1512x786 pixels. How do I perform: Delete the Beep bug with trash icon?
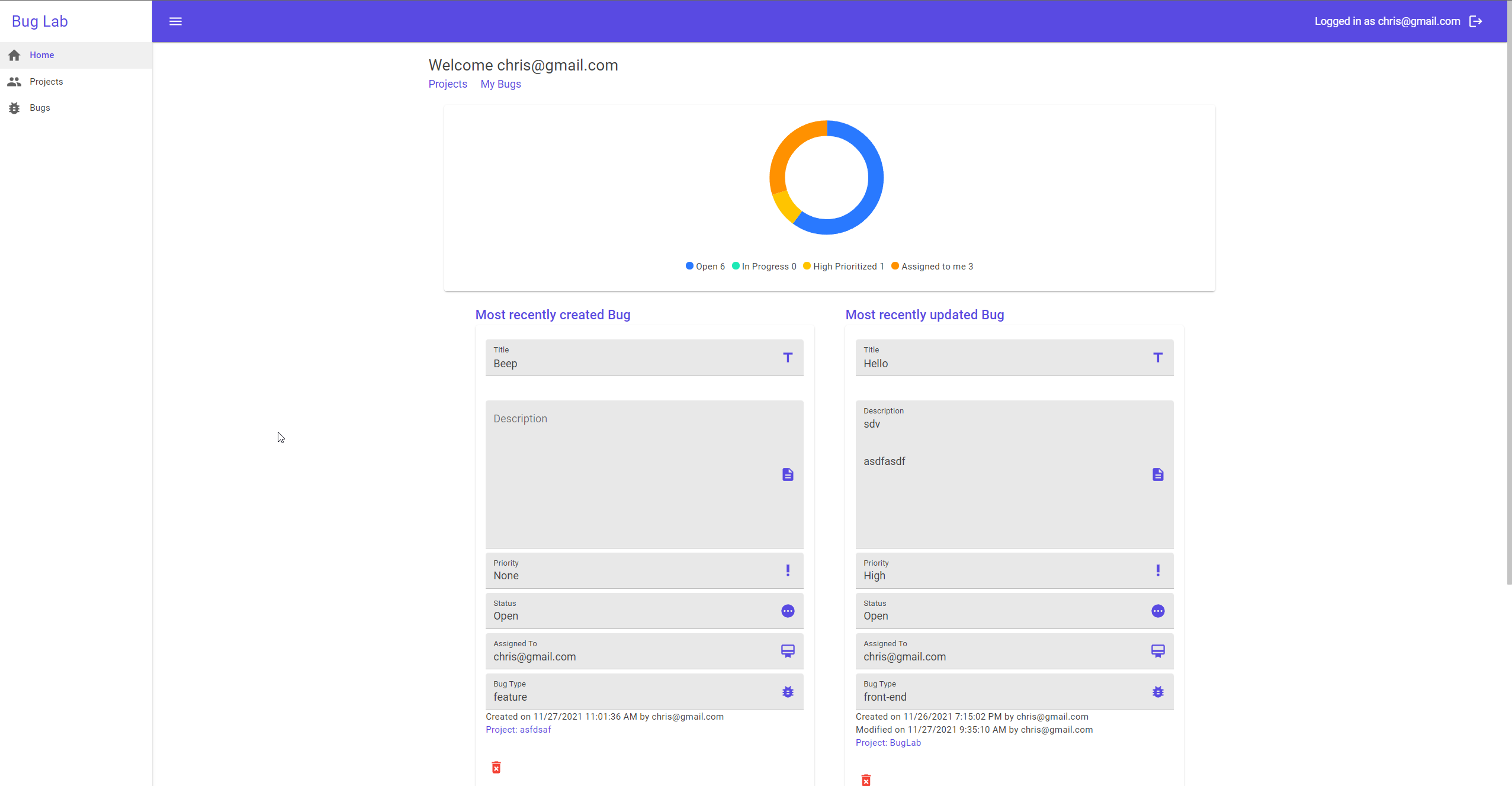point(496,767)
